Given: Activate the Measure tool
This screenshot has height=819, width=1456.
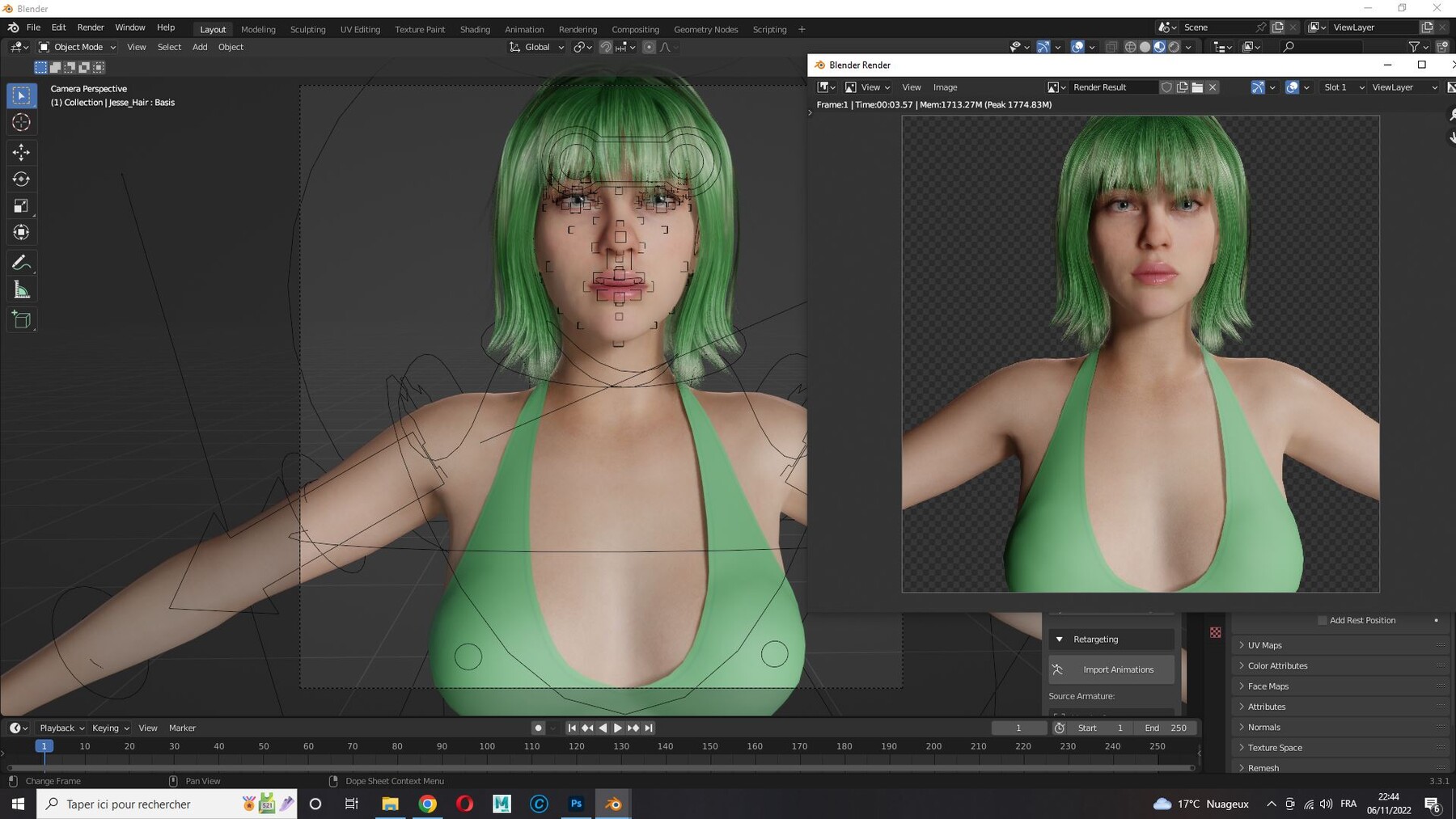Looking at the screenshot, I should [x=21, y=289].
